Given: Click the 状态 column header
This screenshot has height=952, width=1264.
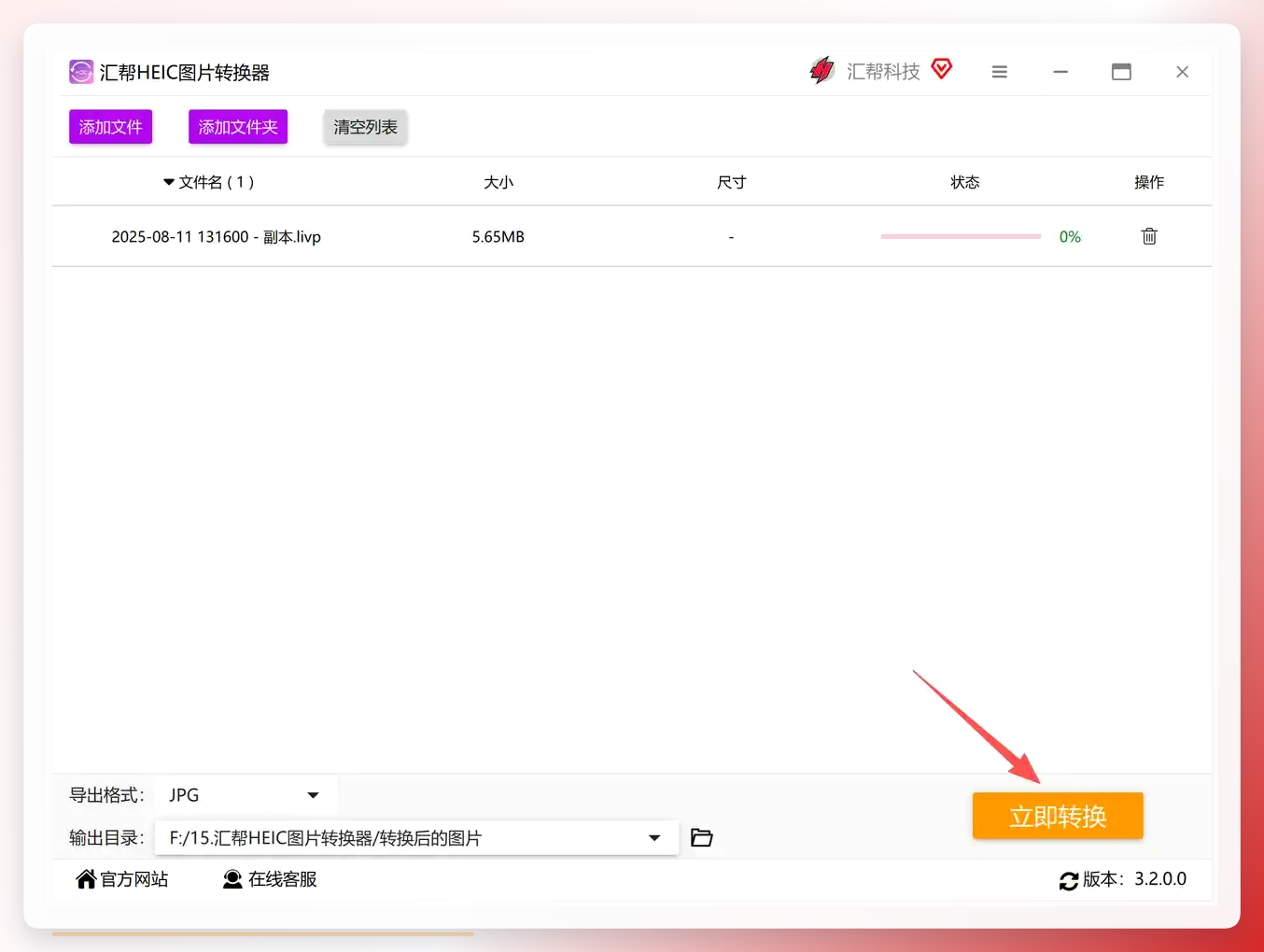Looking at the screenshot, I should click(x=965, y=182).
